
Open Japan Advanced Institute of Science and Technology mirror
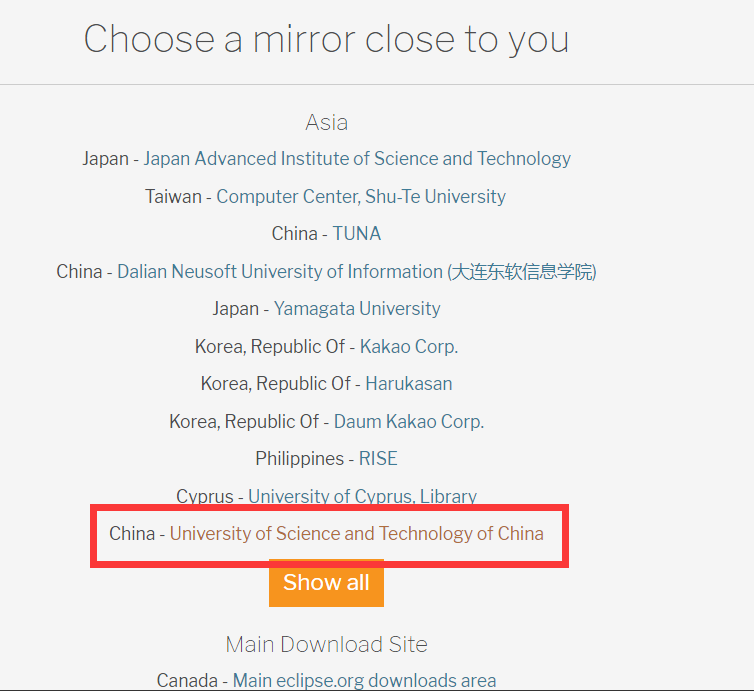point(357,159)
